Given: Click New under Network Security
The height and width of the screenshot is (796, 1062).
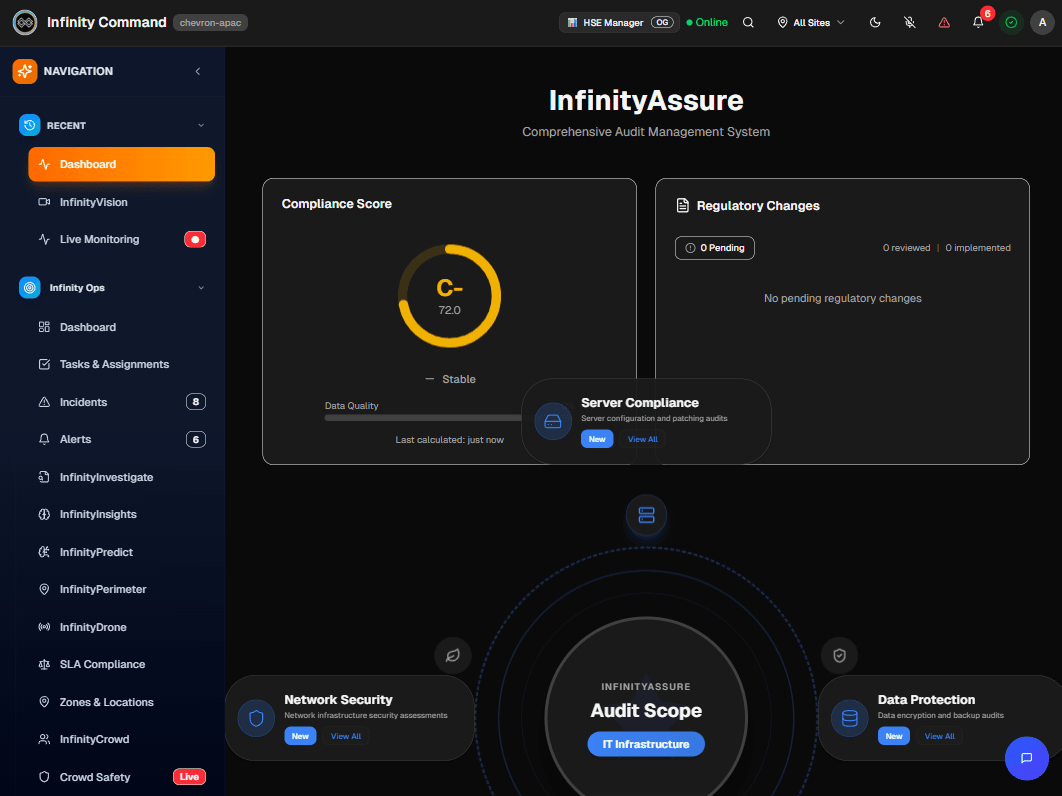Looking at the screenshot, I should (300, 736).
